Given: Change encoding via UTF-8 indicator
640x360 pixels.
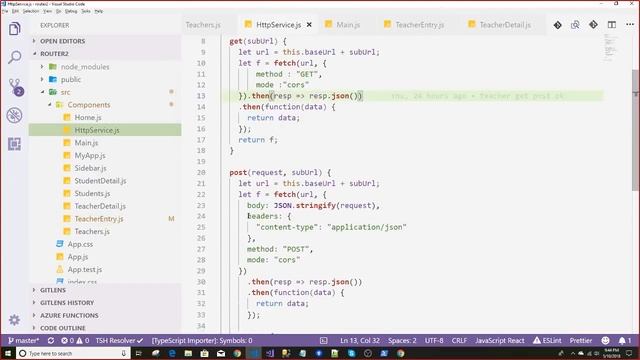Looking at the screenshot, I should pyautogui.click(x=434, y=340).
